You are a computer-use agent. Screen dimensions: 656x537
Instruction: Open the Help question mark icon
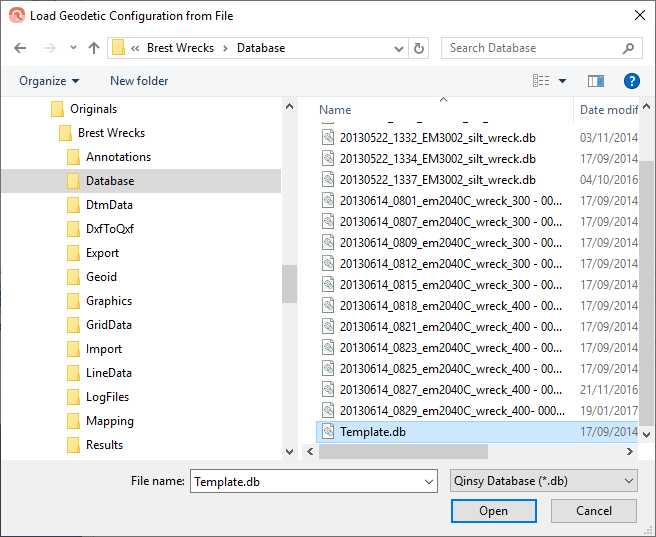631,81
